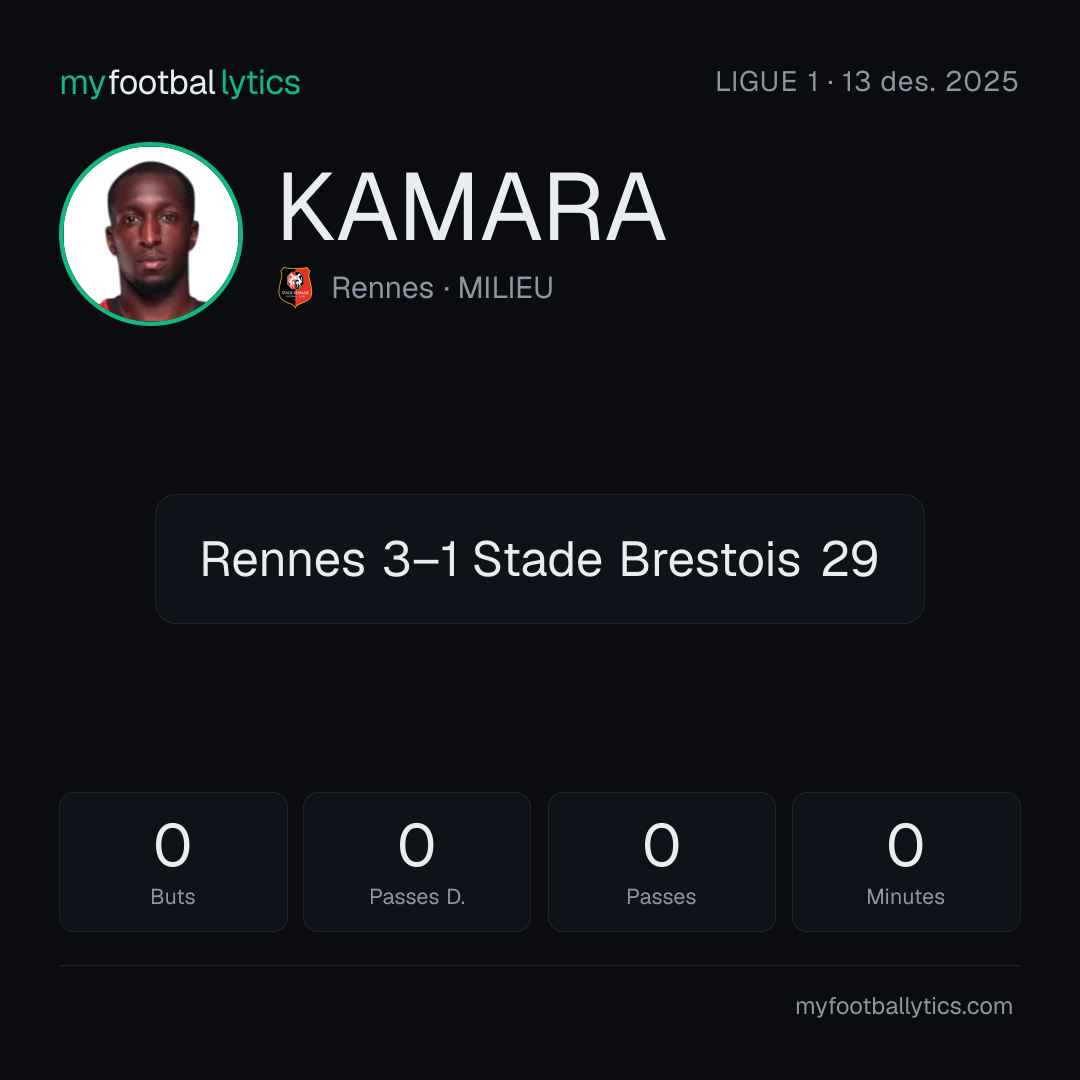Image resolution: width=1080 pixels, height=1080 pixels.
Task: Open the myfootballytics.com link in footer
Action: pyautogui.click(x=904, y=1006)
